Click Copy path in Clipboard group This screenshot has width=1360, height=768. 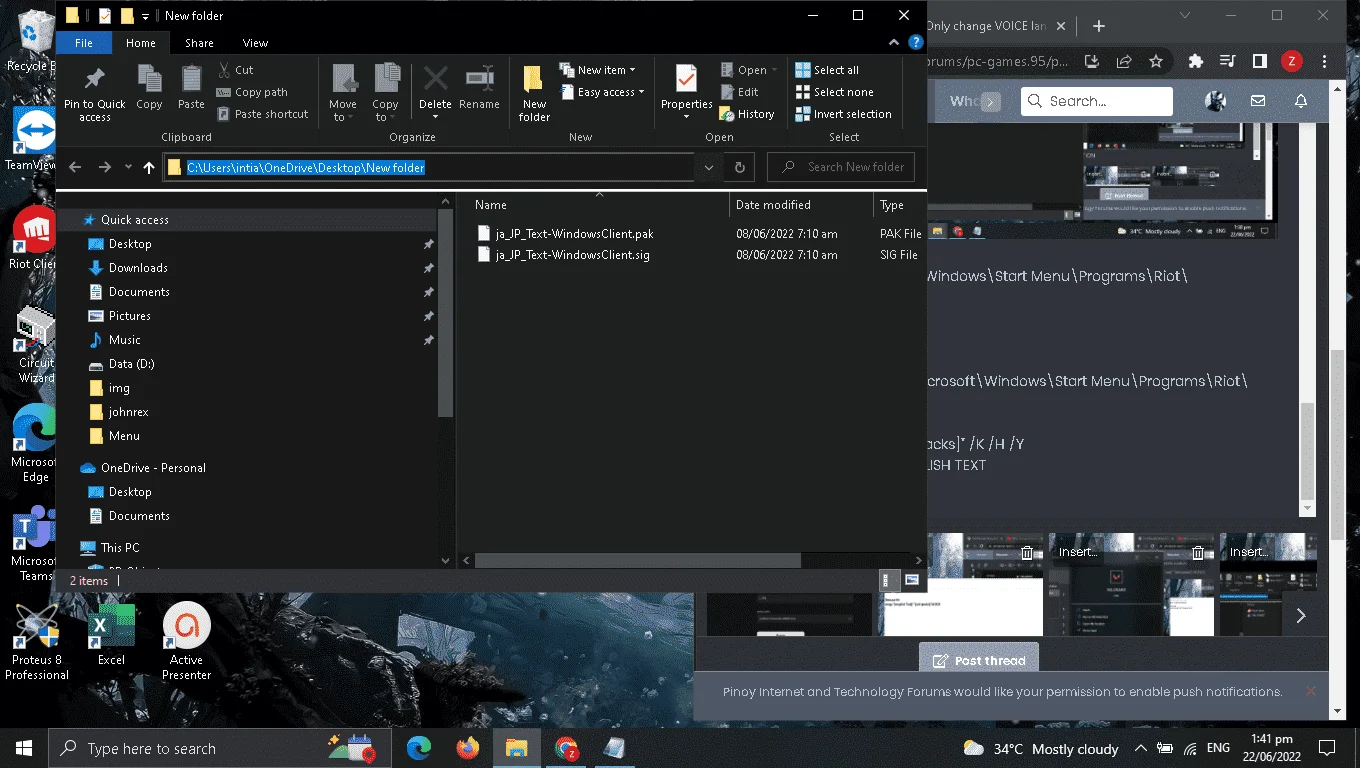point(251,92)
